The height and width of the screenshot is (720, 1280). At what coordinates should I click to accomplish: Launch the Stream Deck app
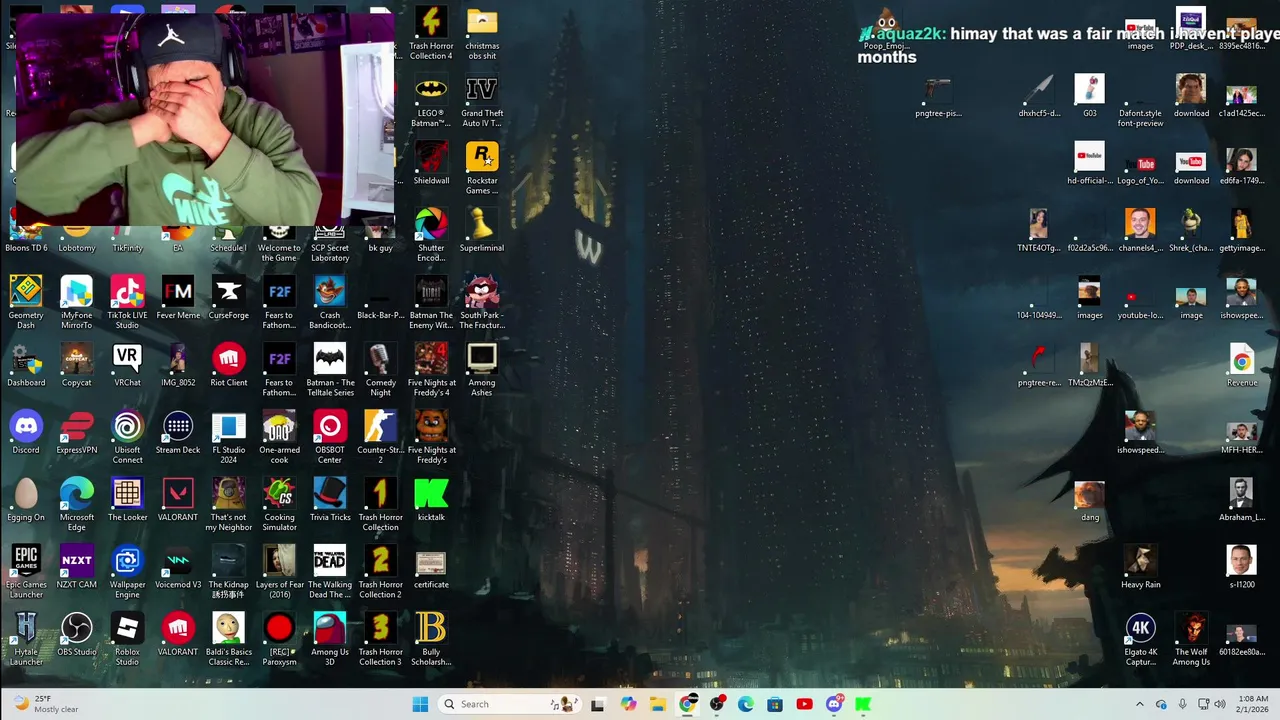178,432
